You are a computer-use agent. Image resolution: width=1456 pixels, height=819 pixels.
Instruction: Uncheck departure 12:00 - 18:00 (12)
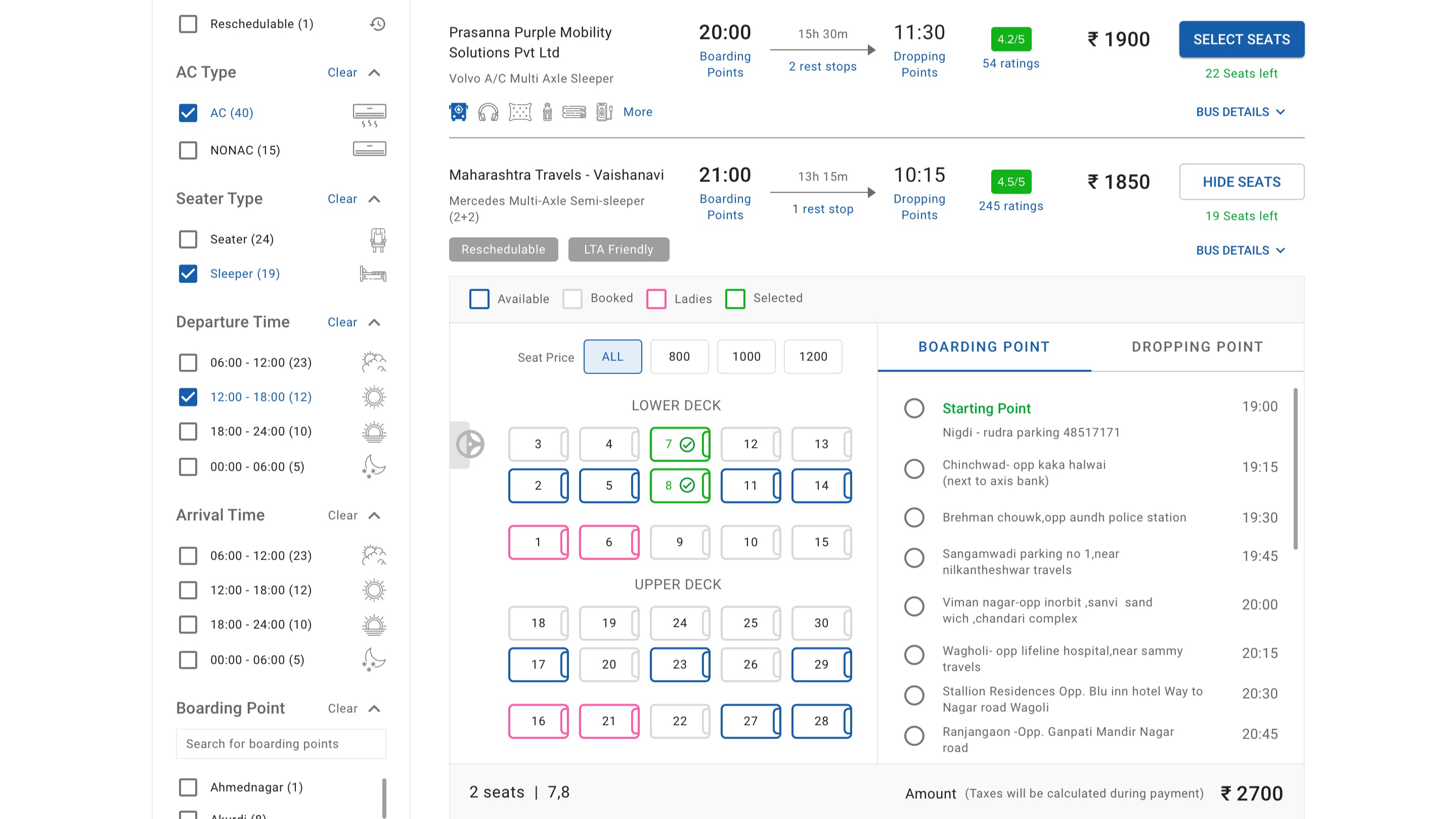click(x=188, y=397)
